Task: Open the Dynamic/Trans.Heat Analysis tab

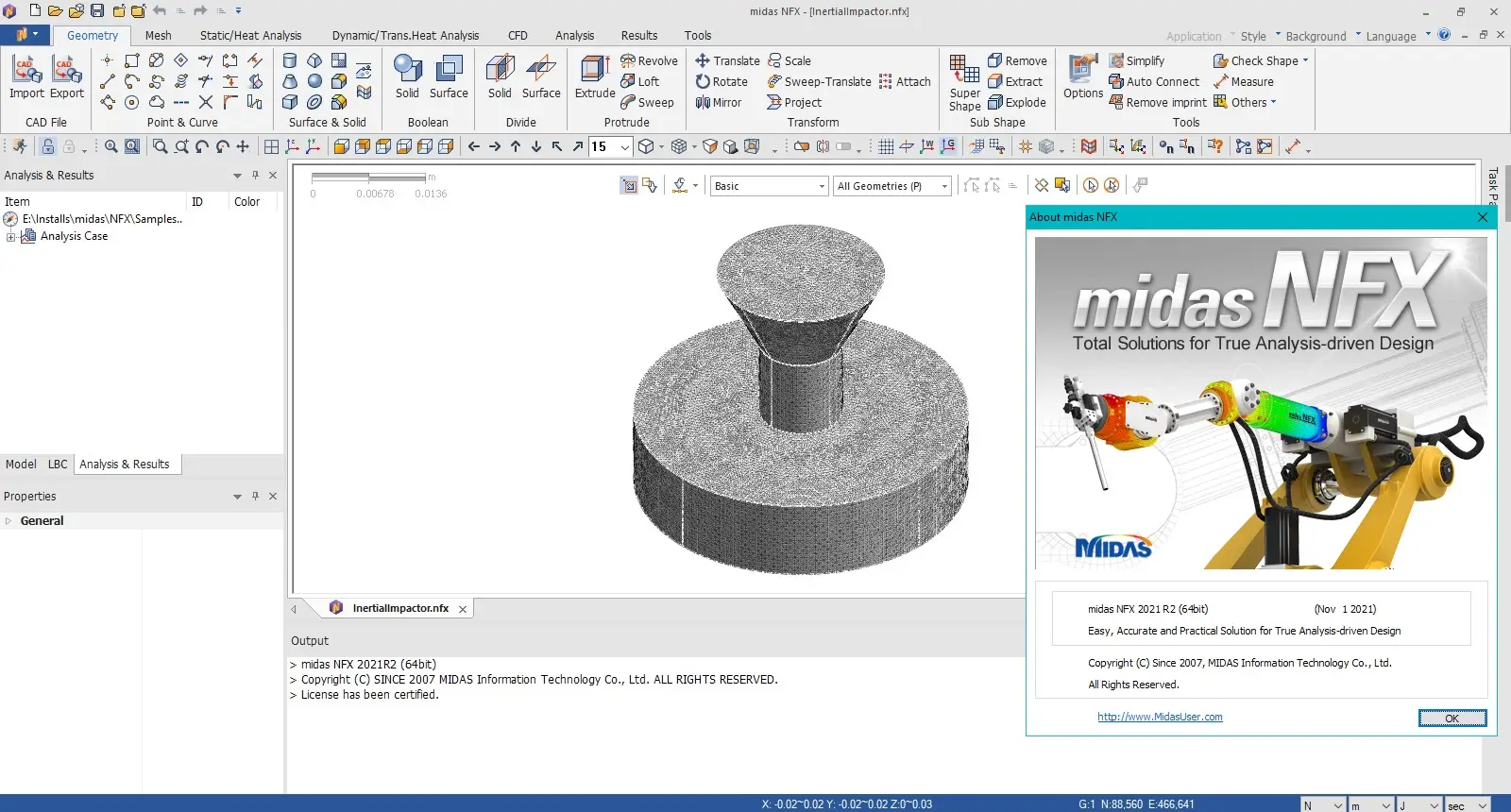Action: [x=405, y=36]
